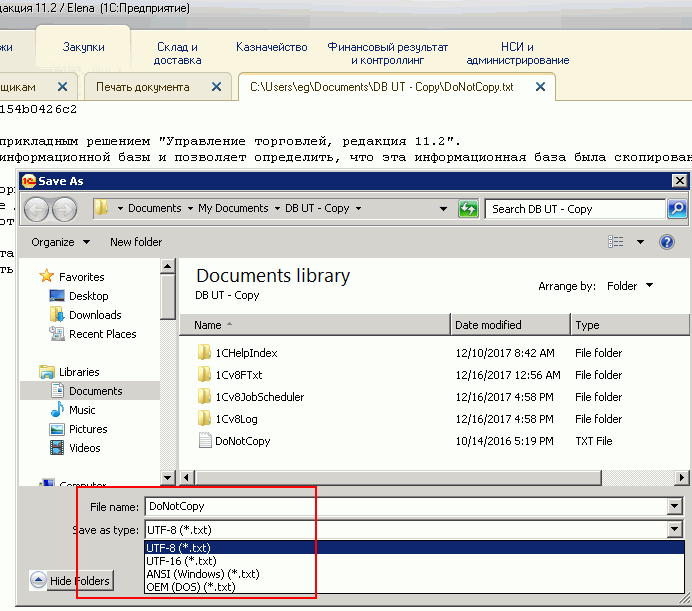Open the Закупки section tab
This screenshot has height=611, width=692.
pyautogui.click(x=83, y=47)
